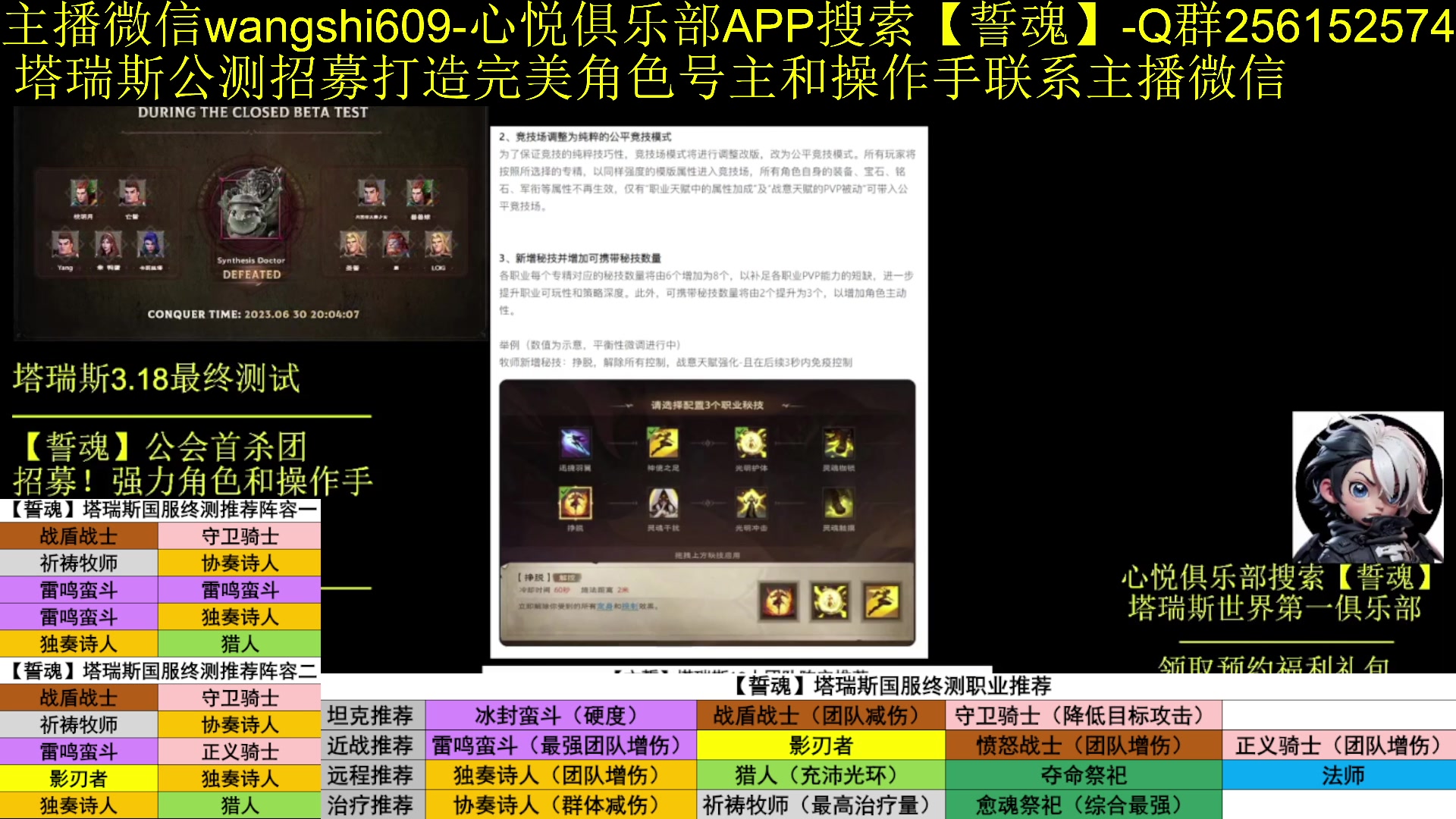Click the streamer's anime avatar image
This screenshot has height=819, width=1456.
(1368, 487)
